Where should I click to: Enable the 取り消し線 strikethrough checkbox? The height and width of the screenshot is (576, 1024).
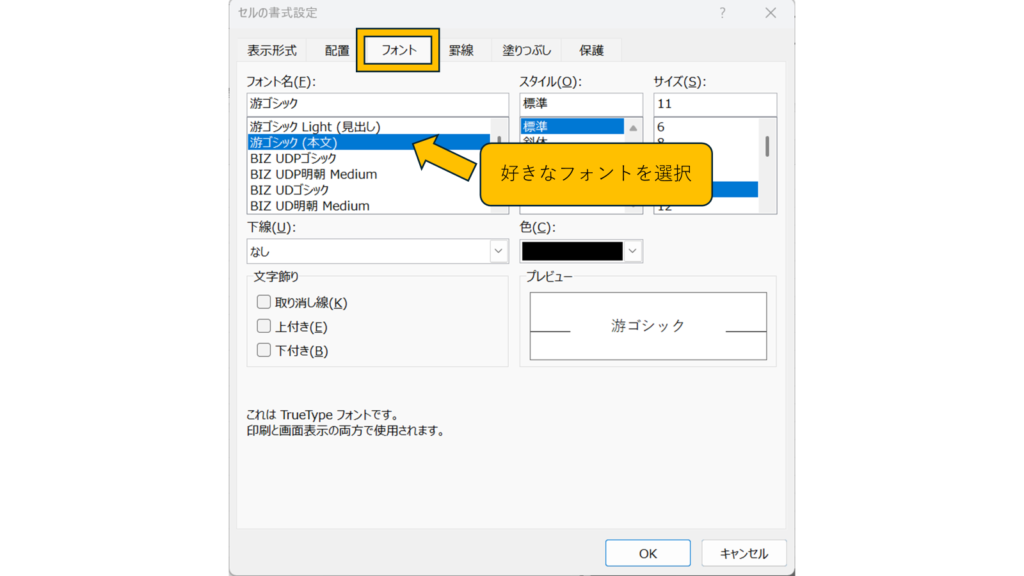(x=264, y=302)
